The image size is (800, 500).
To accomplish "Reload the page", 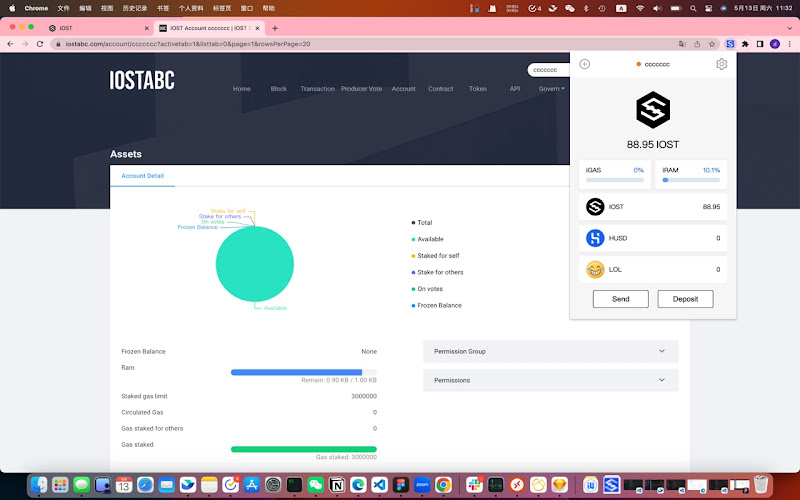I will coord(40,44).
